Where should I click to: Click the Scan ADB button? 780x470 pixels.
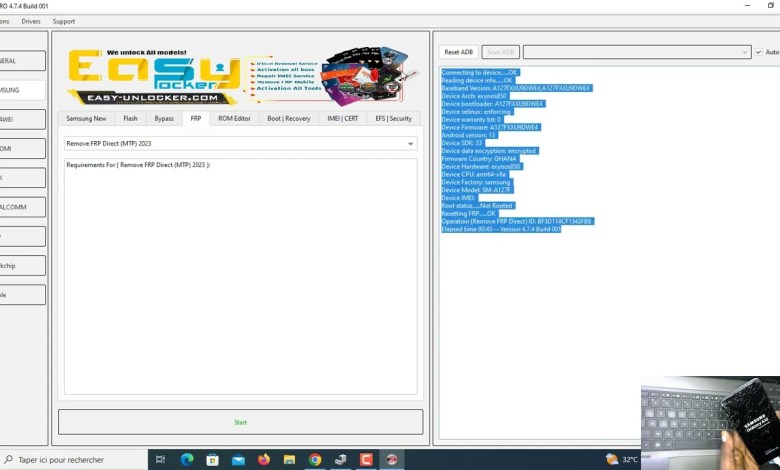[x=500, y=52]
